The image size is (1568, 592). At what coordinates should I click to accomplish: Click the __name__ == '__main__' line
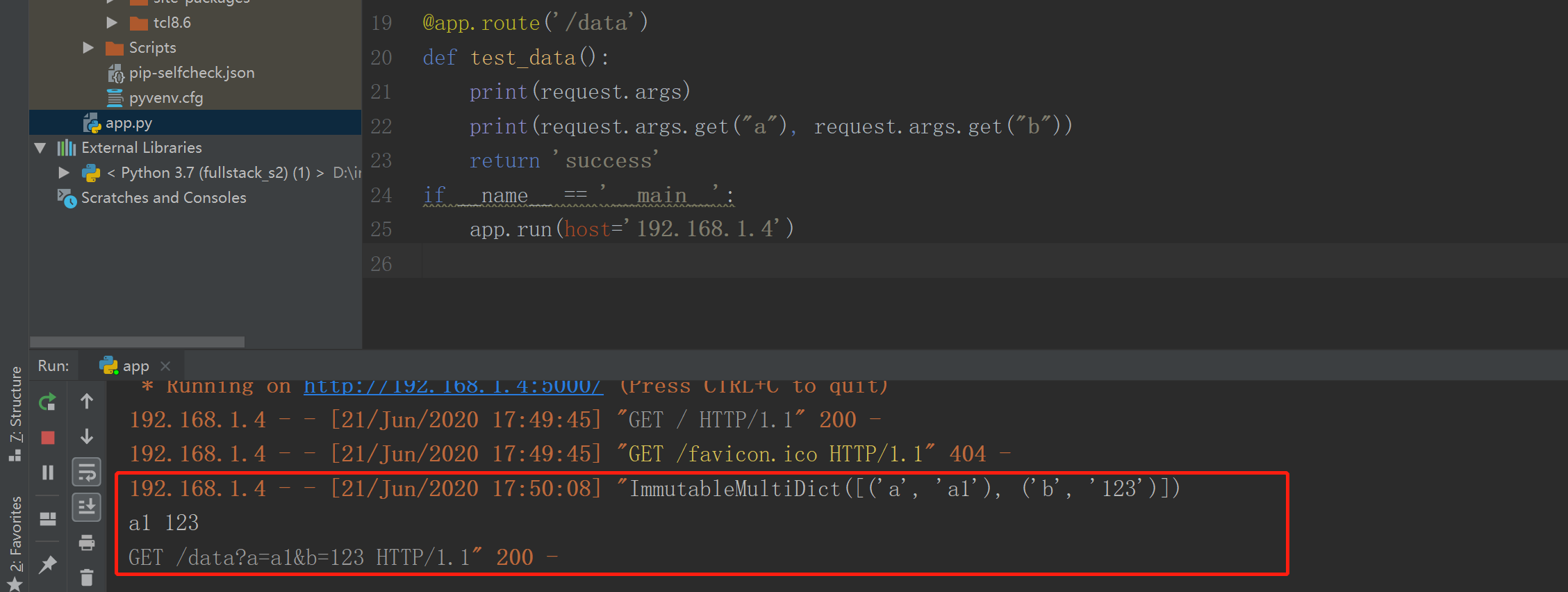pos(579,195)
